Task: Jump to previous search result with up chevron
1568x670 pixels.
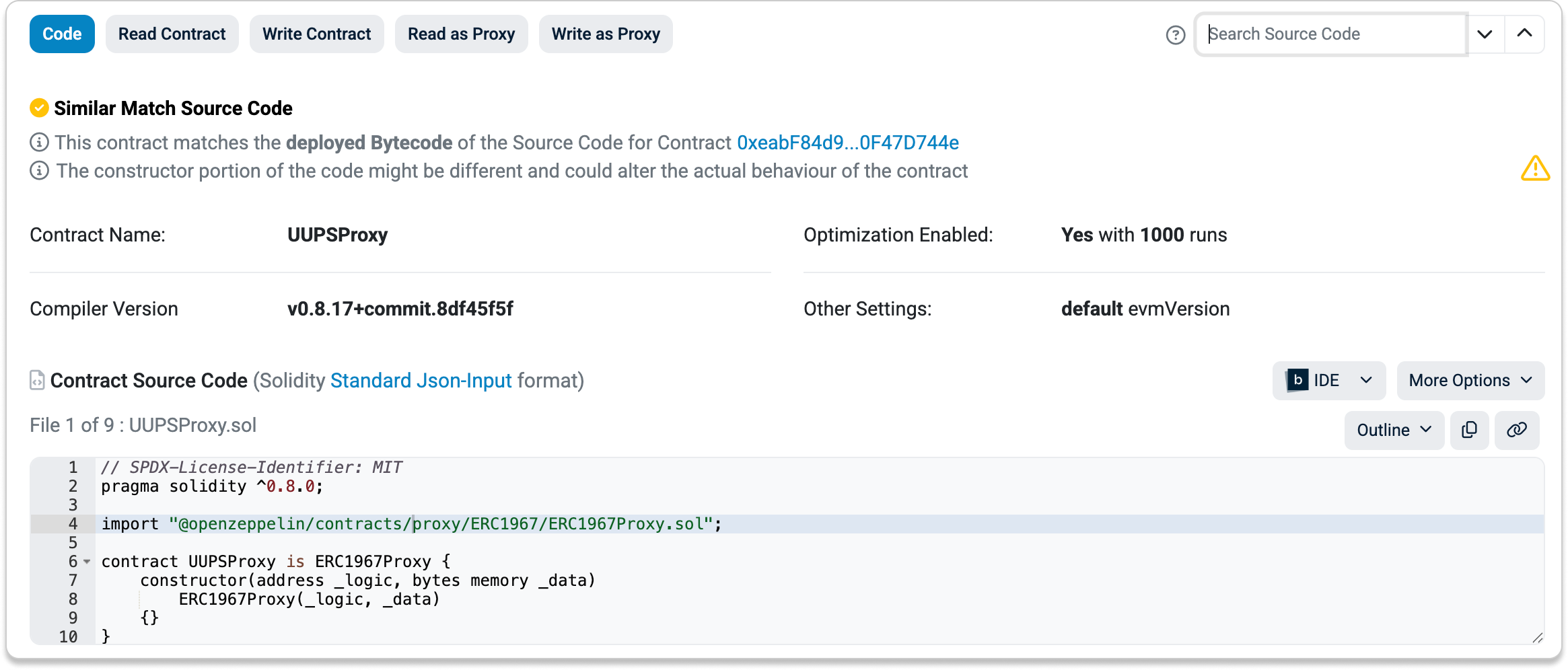Action: point(1524,34)
